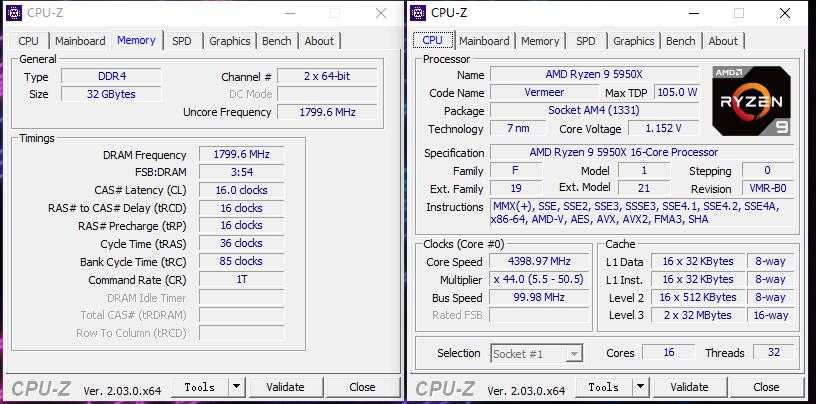Click the tRAS 36 clocks value
Image resolution: width=816 pixels, height=404 pixels.
pos(241,243)
